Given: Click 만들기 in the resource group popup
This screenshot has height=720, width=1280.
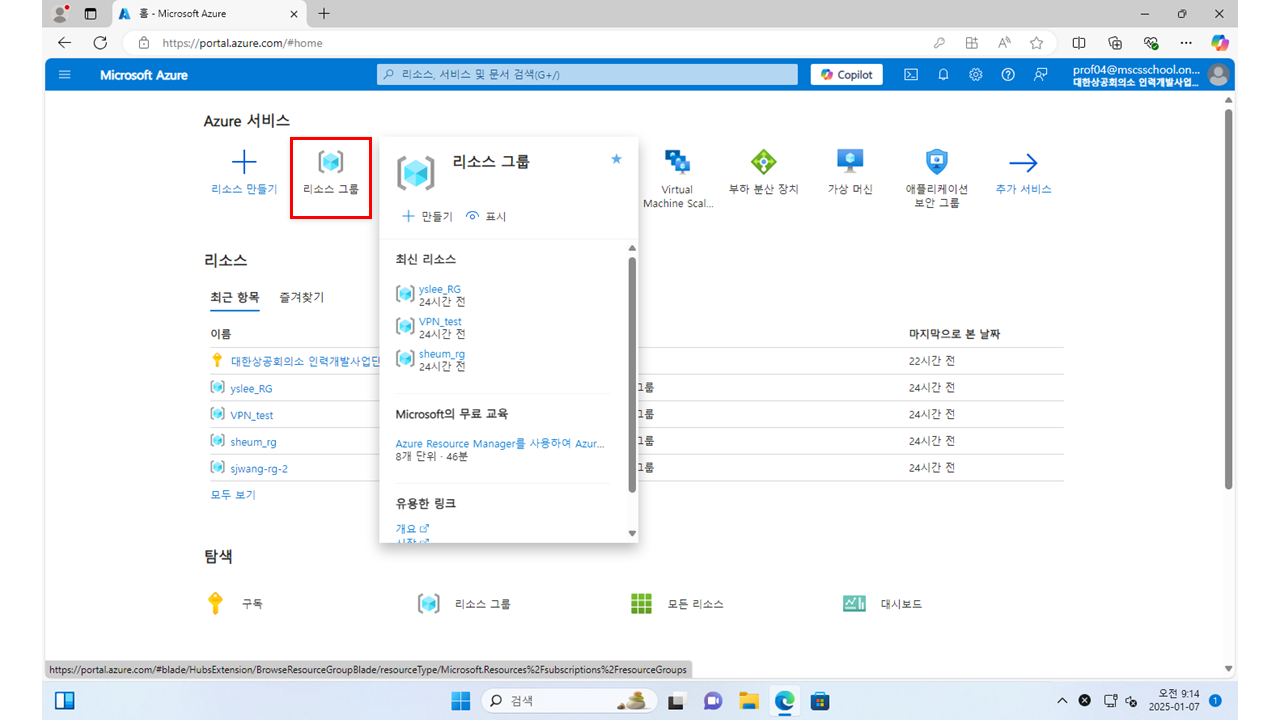Looking at the screenshot, I should point(427,216).
